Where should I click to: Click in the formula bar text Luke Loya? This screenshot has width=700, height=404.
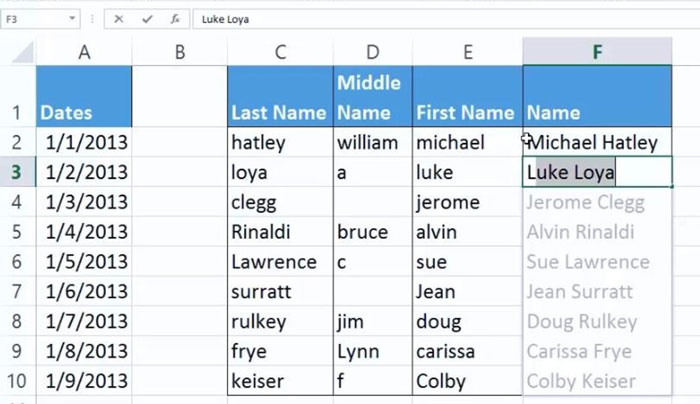225,19
